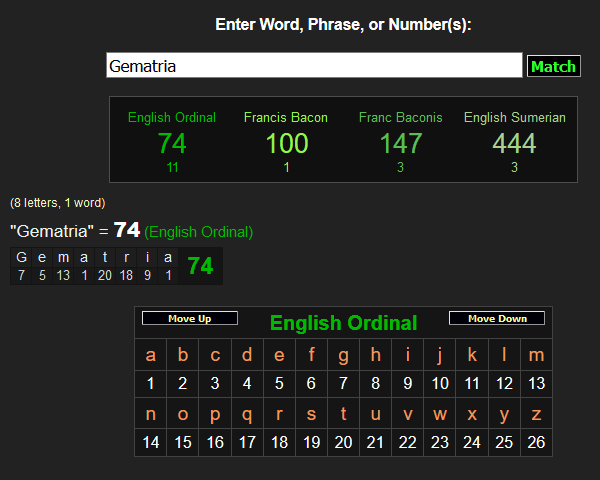Image resolution: width=600 pixels, height=480 pixels.
Task: Click letter o in the cipher chart
Action: pyautogui.click(x=183, y=414)
